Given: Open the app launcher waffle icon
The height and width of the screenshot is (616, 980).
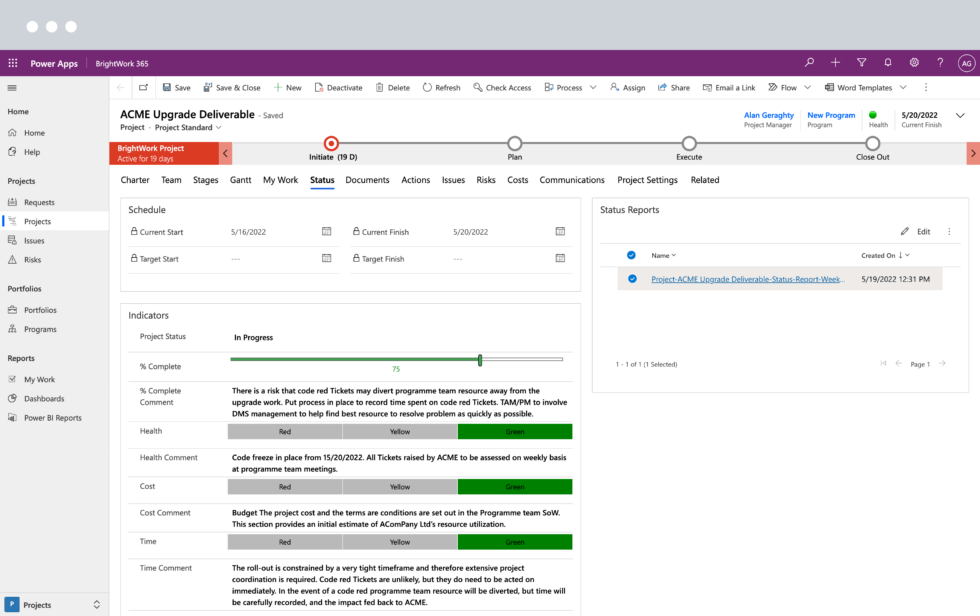Looking at the screenshot, I should pyautogui.click(x=13, y=63).
